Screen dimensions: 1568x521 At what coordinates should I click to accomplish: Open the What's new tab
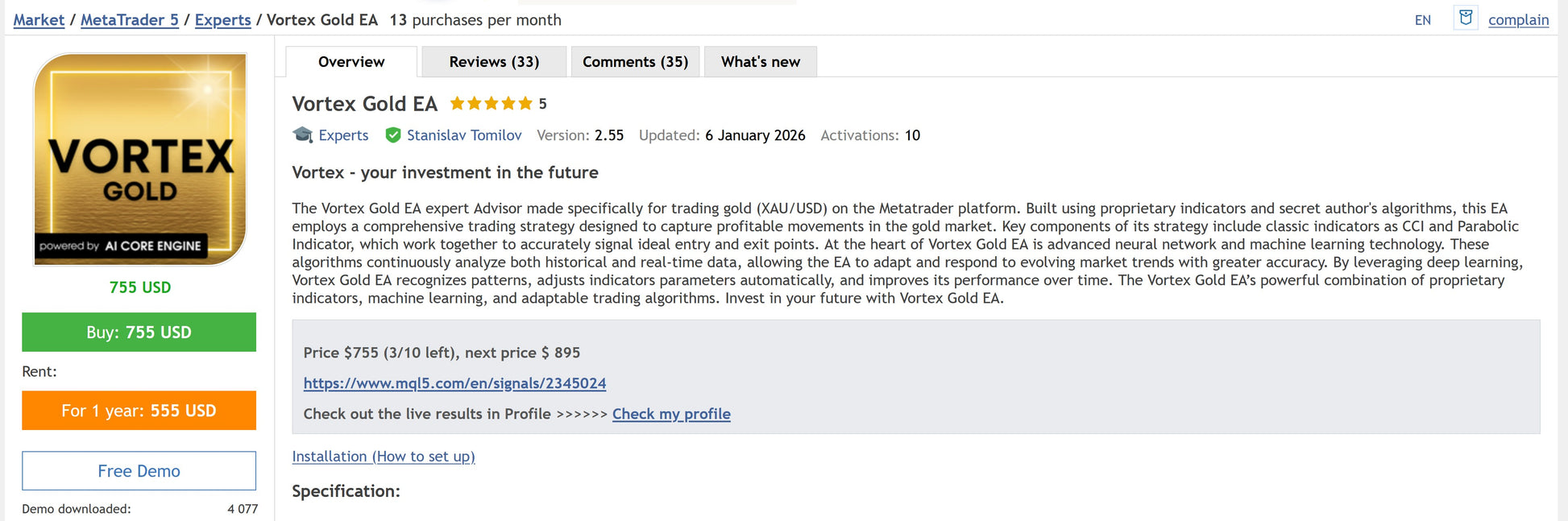click(760, 62)
